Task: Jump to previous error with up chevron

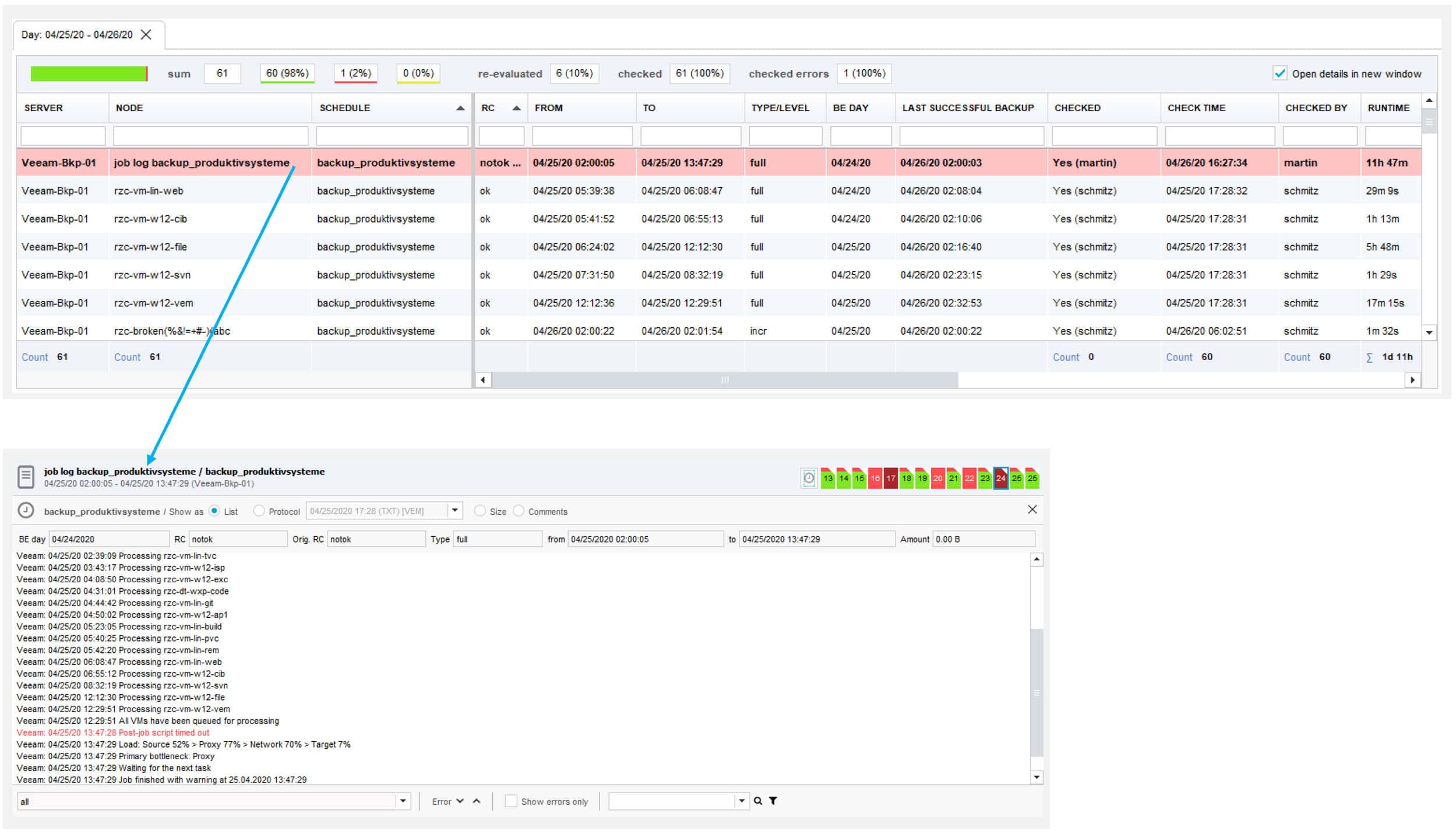Action: pyautogui.click(x=477, y=801)
